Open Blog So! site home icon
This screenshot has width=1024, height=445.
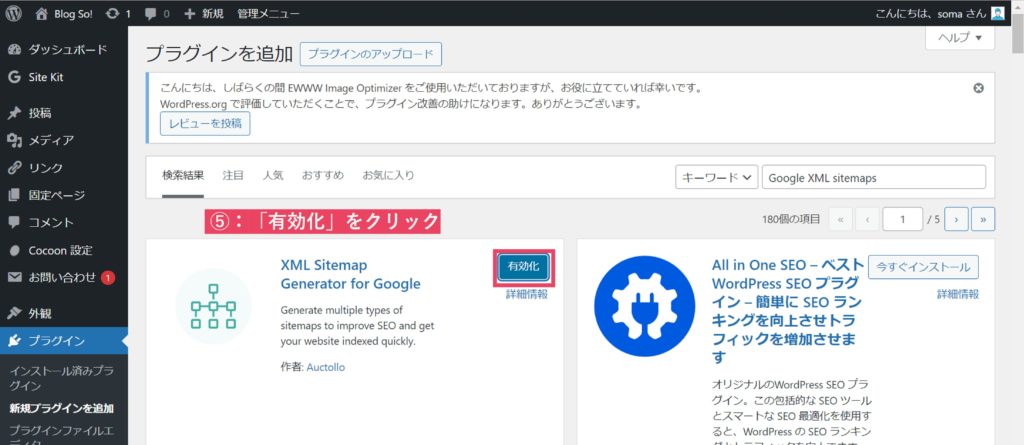pyautogui.click(x=41, y=14)
